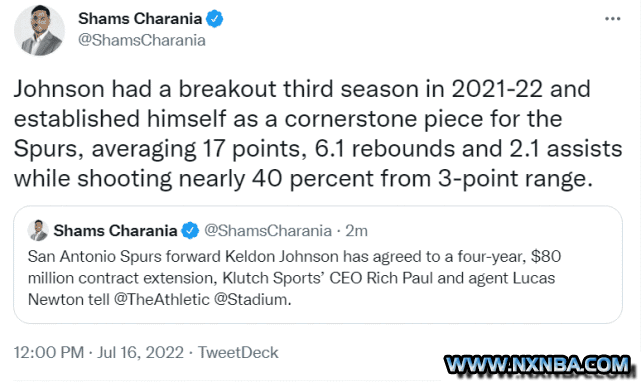Click the WWW.NXNBA.COM watermark logo
This screenshot has height=382, width=641.
coord(537,364)
